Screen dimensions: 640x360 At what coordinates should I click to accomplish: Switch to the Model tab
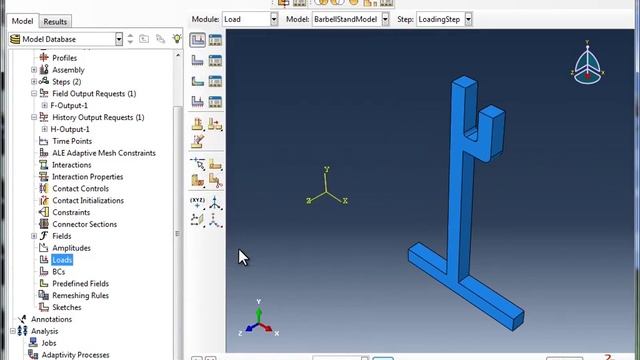[22, 21]
